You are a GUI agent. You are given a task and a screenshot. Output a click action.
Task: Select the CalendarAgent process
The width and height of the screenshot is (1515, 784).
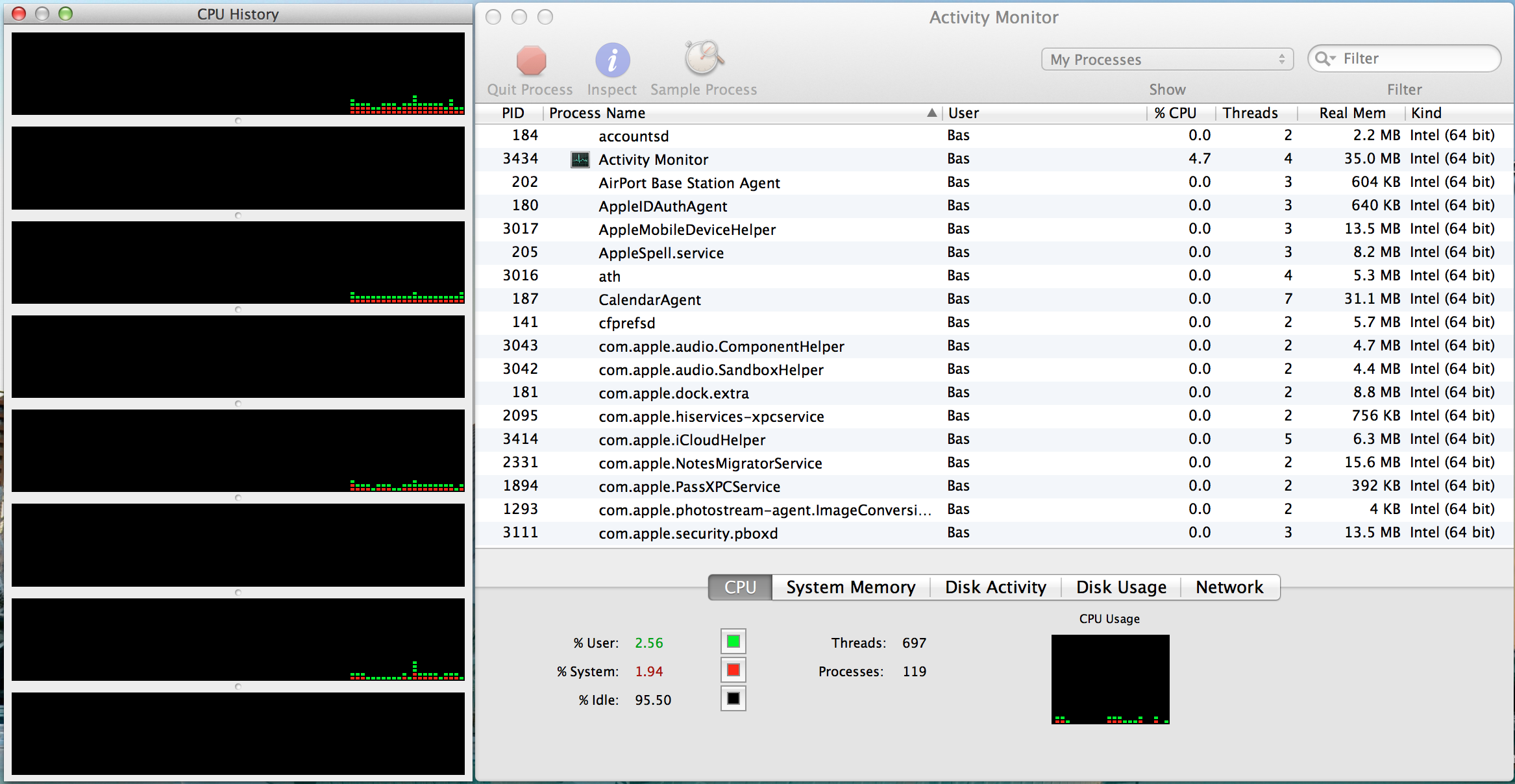point(994,299)
